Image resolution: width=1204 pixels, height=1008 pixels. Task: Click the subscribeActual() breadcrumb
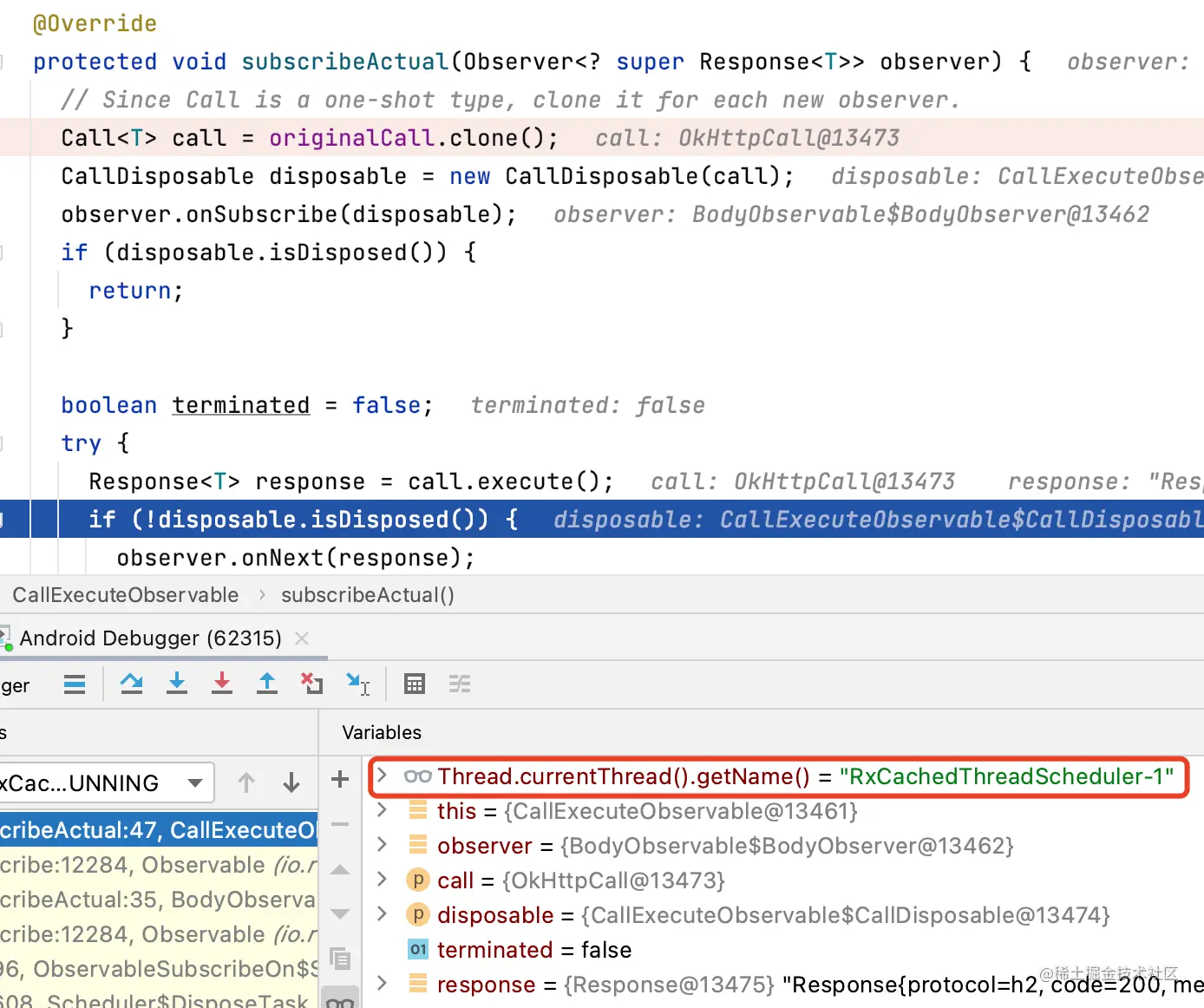pos(368,595)
